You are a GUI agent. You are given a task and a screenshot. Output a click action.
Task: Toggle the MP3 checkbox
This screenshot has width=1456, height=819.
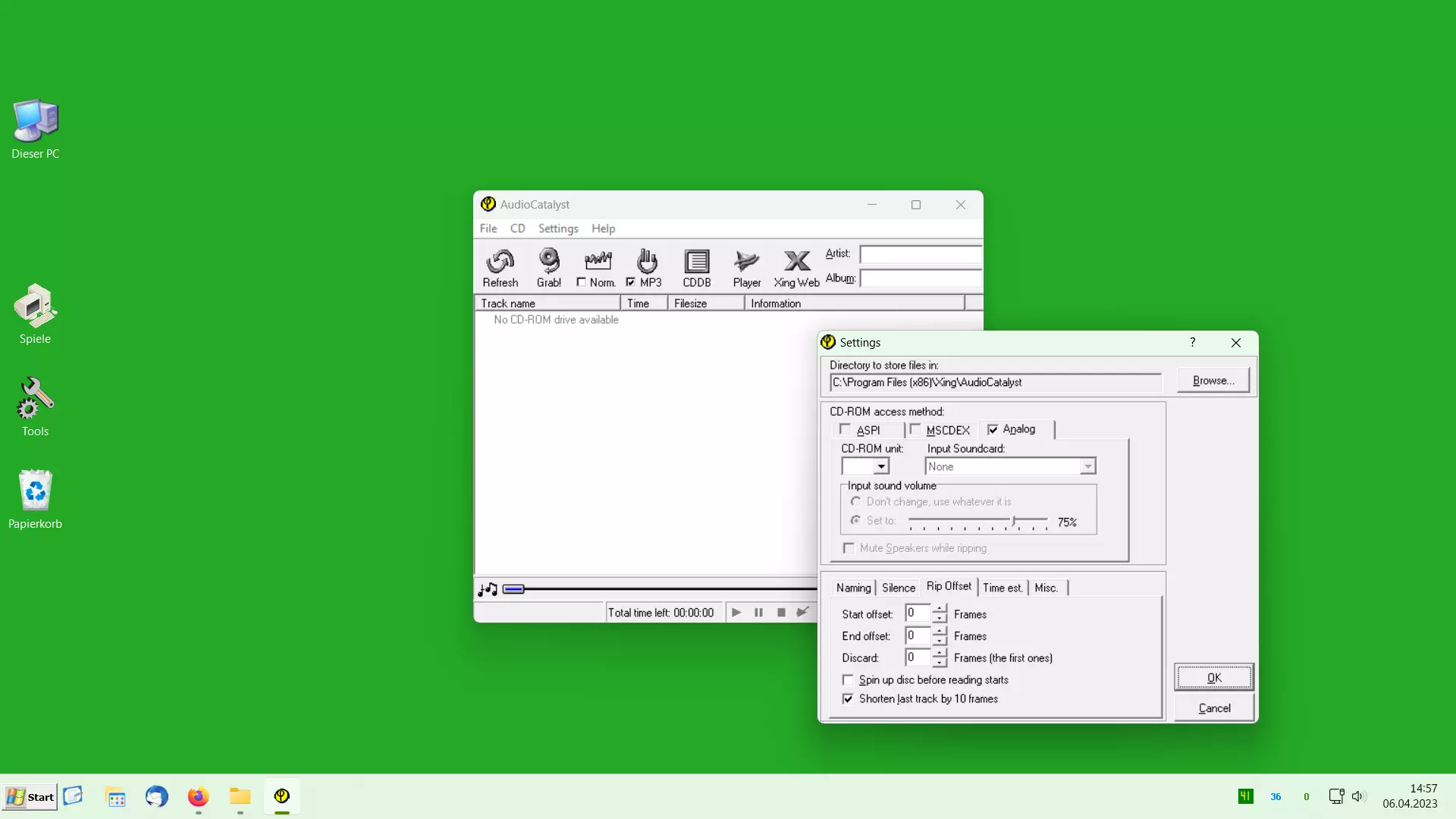630,282
